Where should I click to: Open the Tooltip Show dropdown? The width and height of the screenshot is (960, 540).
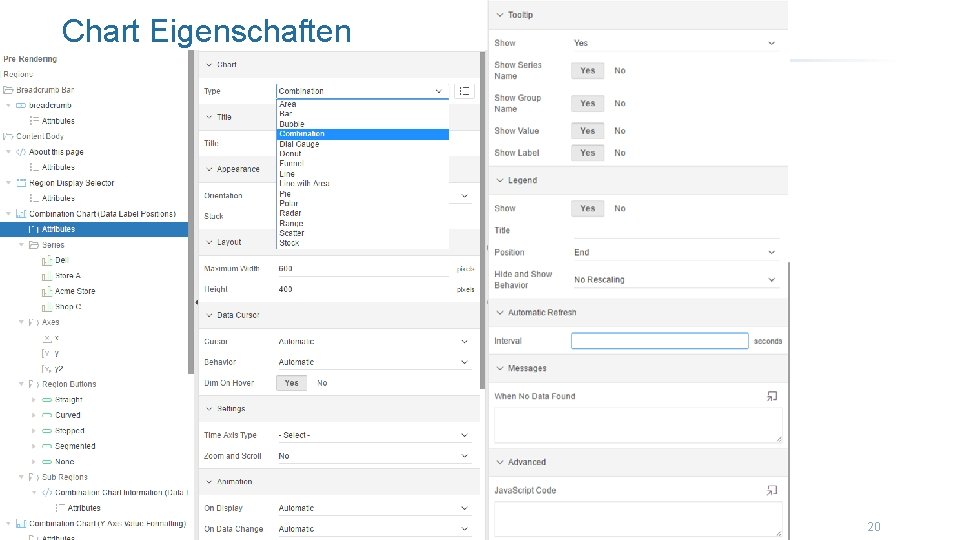point(675,43)
